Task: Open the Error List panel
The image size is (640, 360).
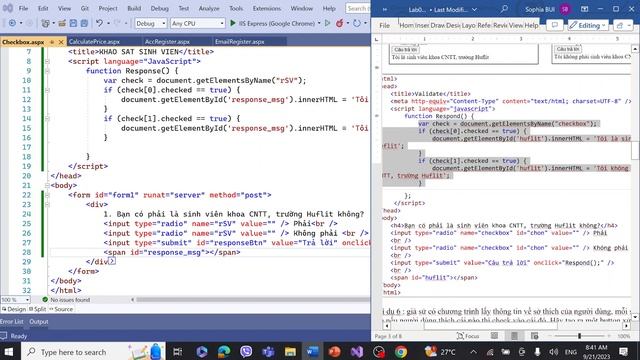Action: click(x=12, y=322)
